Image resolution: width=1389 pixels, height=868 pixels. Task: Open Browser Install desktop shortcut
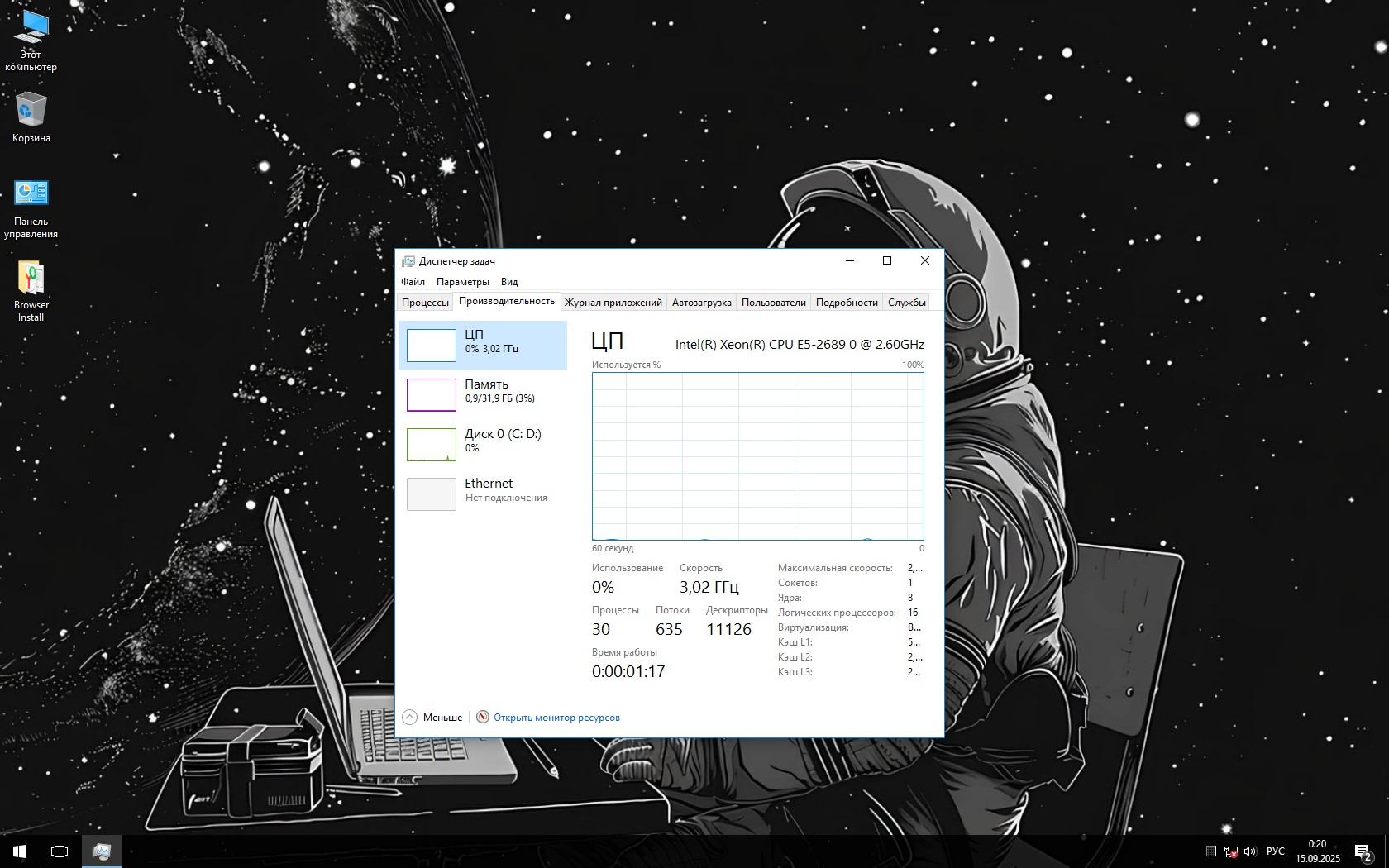(x=31, y=290)
